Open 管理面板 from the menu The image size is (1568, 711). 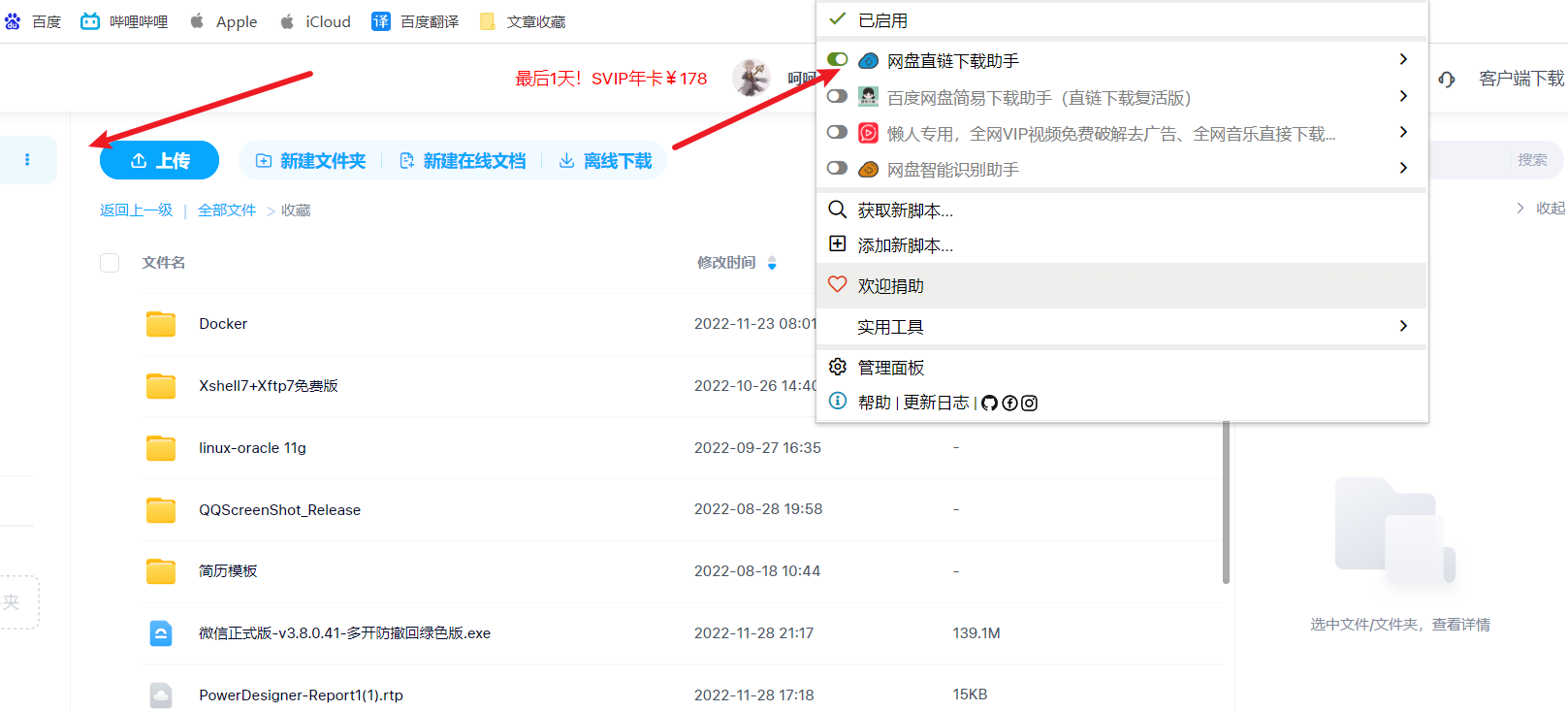point(1122,368)
